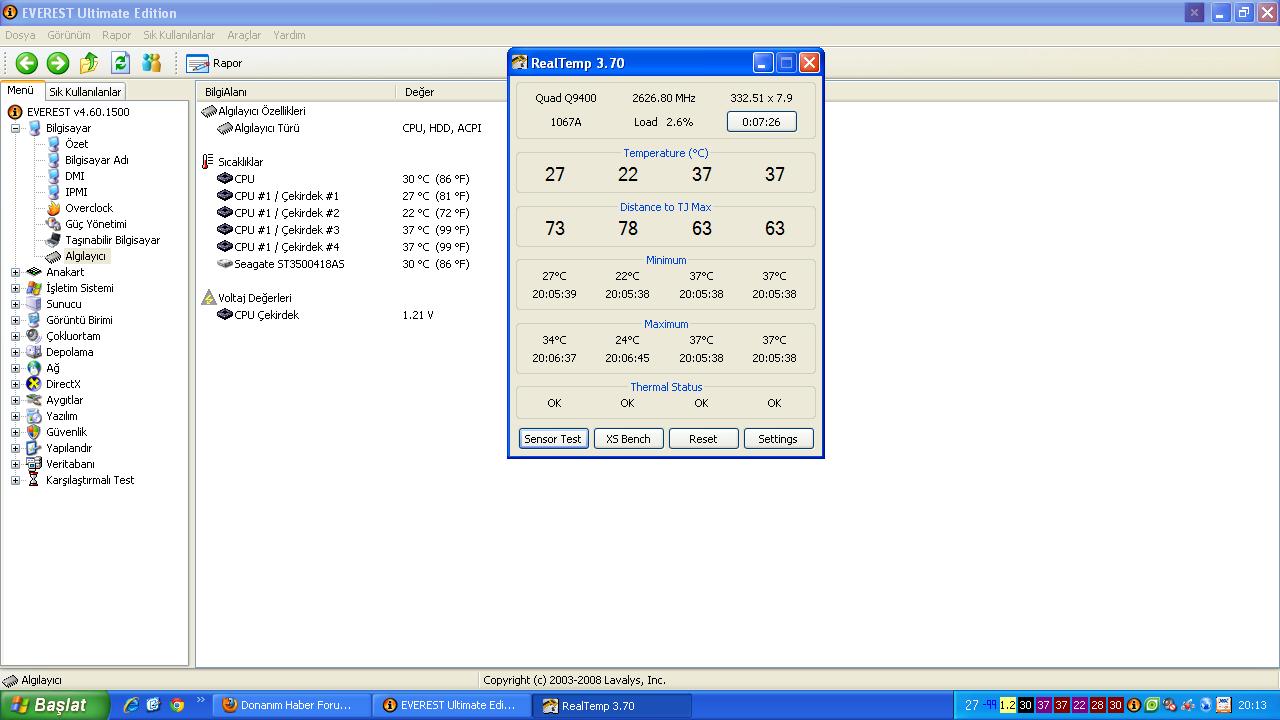Click the Up level toolbar icon

pyautogui.click(x=89, y=63)
